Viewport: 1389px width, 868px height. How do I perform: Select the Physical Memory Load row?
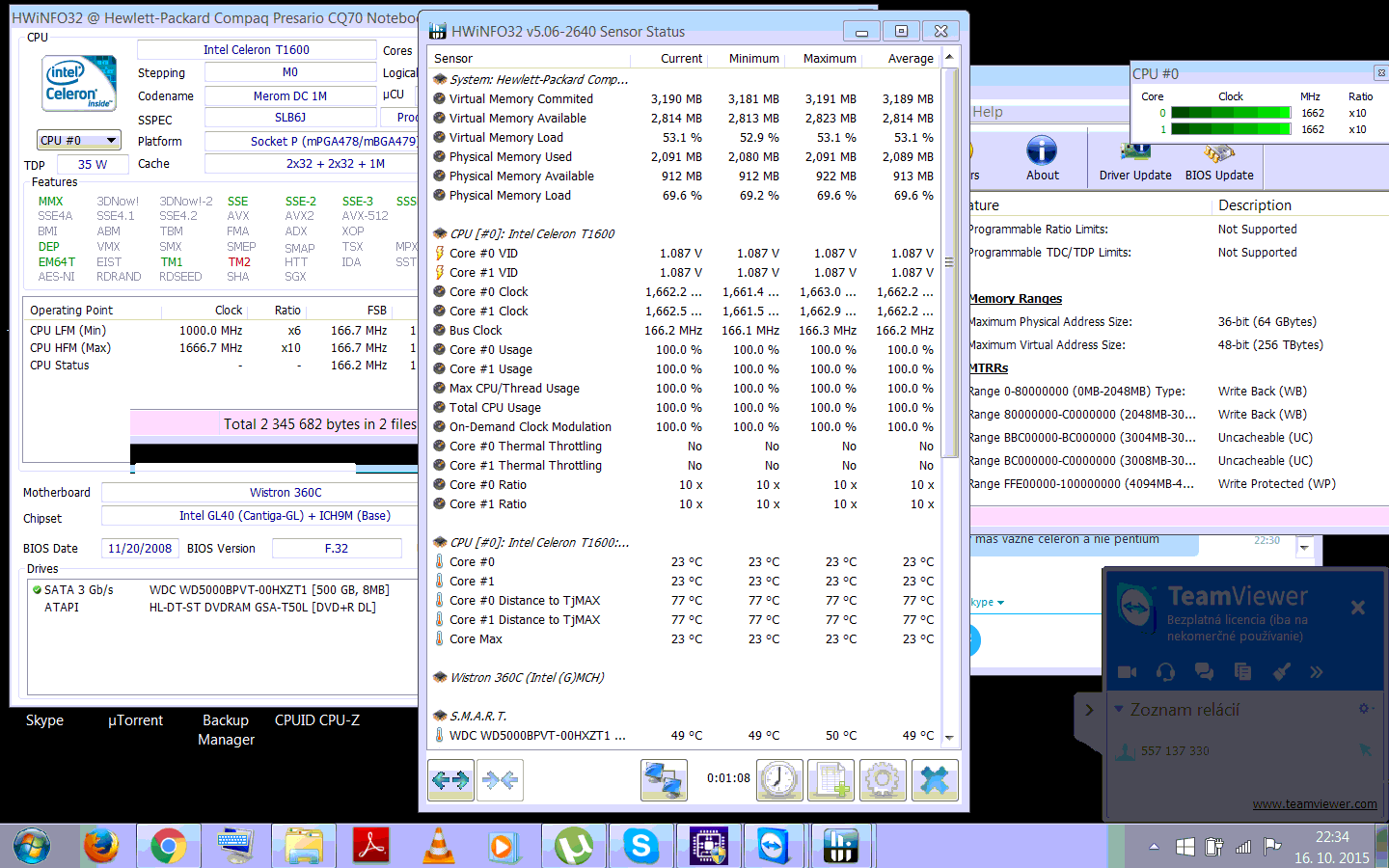coord(683,195)
